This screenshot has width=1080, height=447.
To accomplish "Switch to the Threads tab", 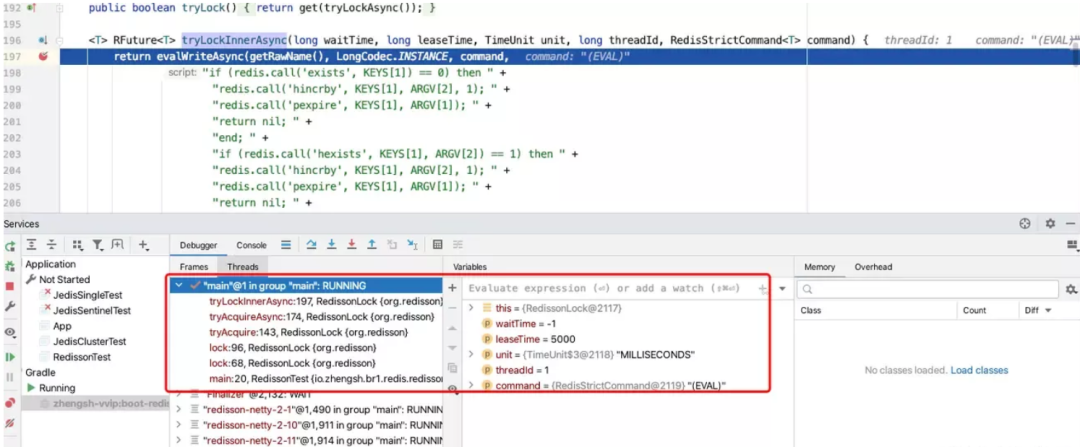I will pyautogui.click(x=242, y=267).
